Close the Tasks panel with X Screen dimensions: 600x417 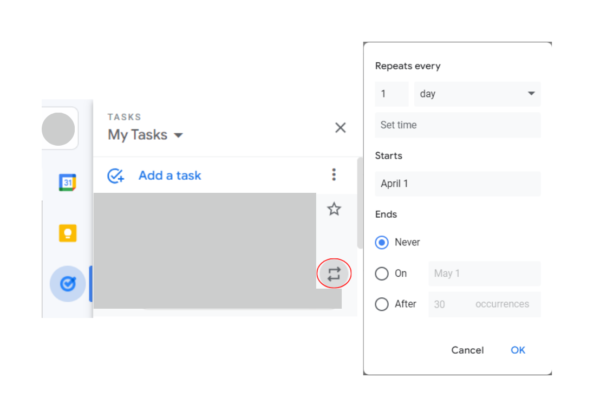[x=340, y=128]
